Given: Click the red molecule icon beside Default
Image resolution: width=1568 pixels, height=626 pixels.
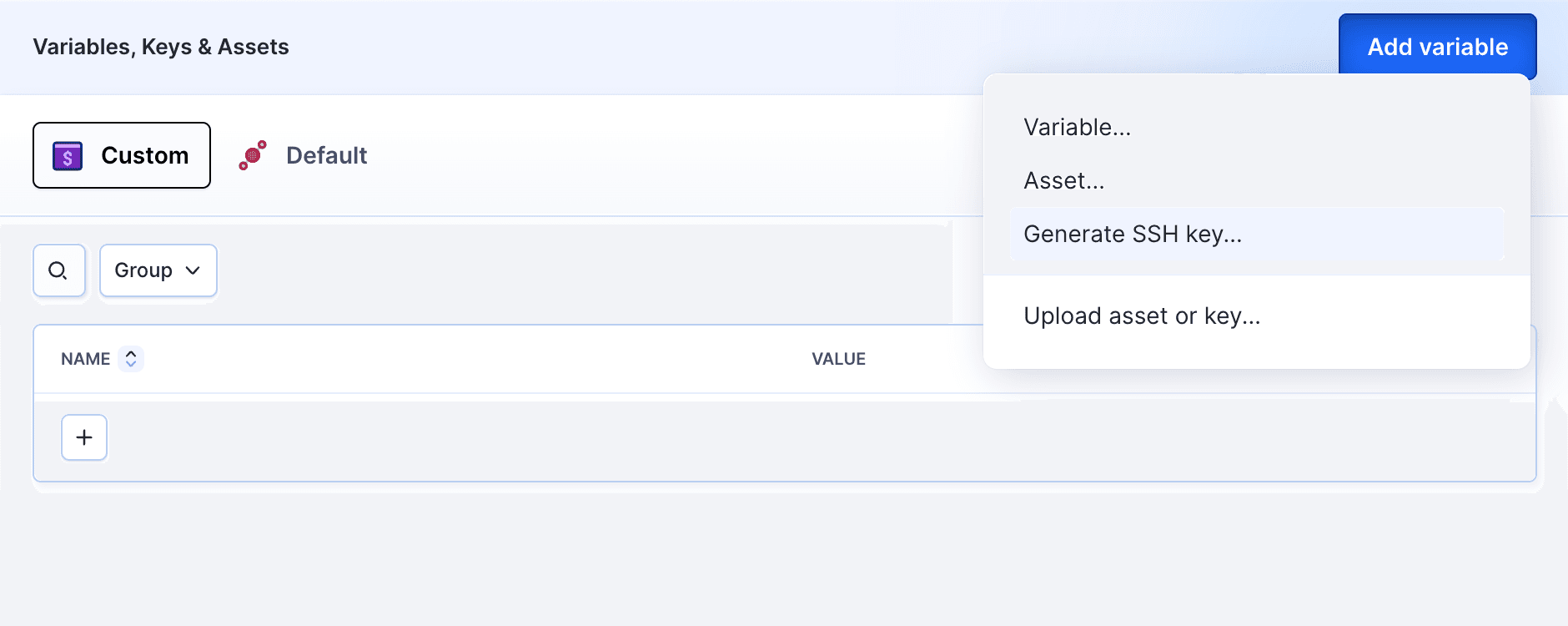Looking at the screenshot, I should coord(252,155).
